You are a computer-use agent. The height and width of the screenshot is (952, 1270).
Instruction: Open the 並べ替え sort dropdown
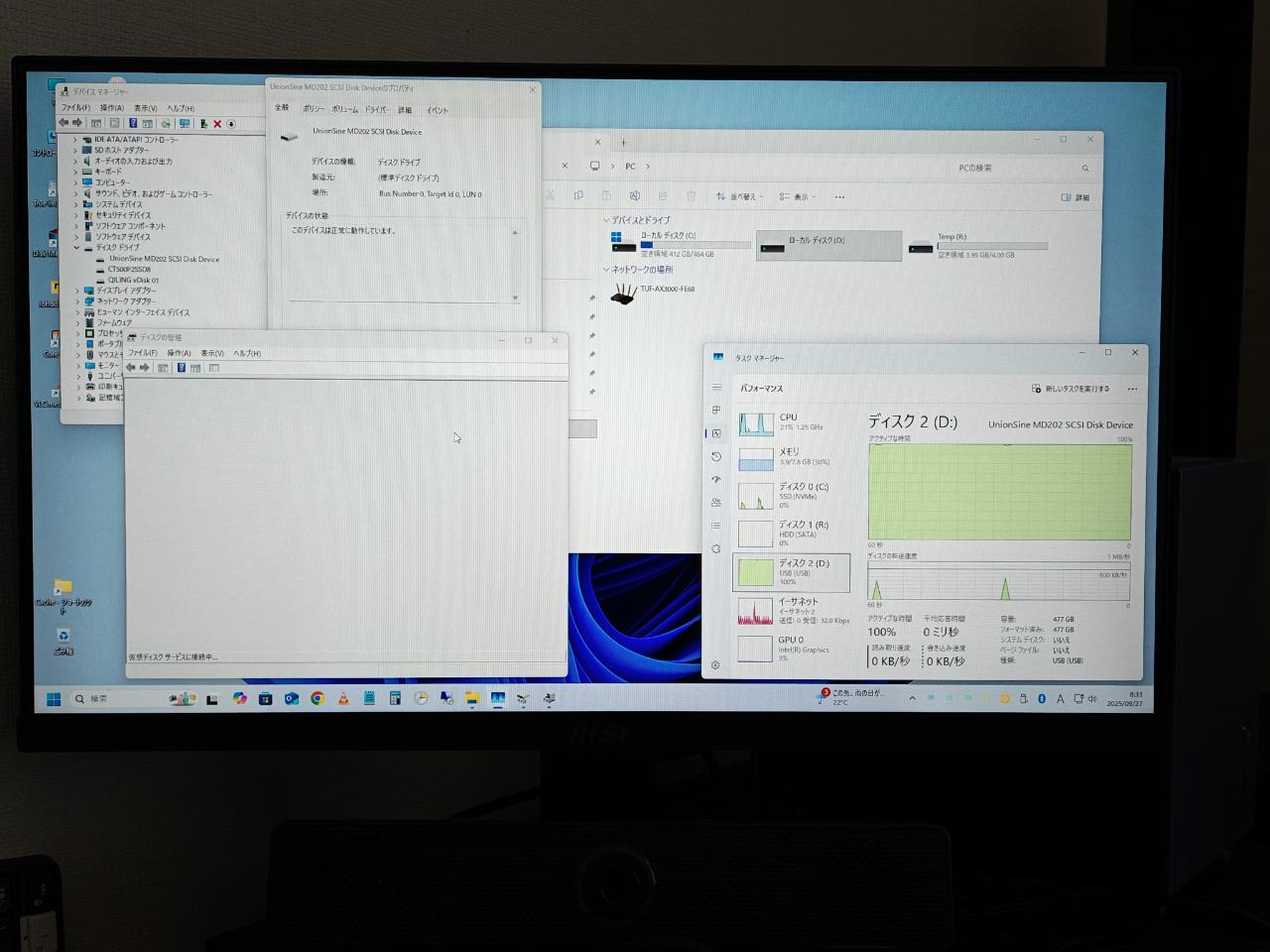[738, 196]
